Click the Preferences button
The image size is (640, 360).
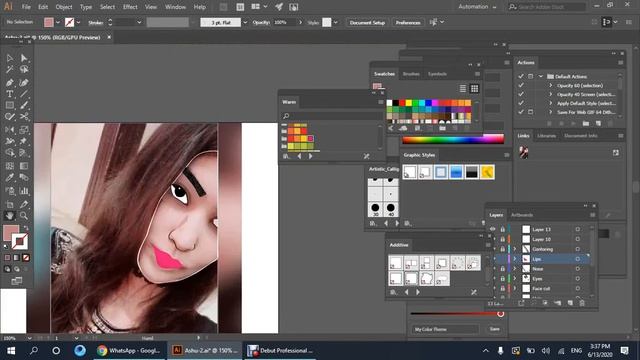(x=408, y=22)
